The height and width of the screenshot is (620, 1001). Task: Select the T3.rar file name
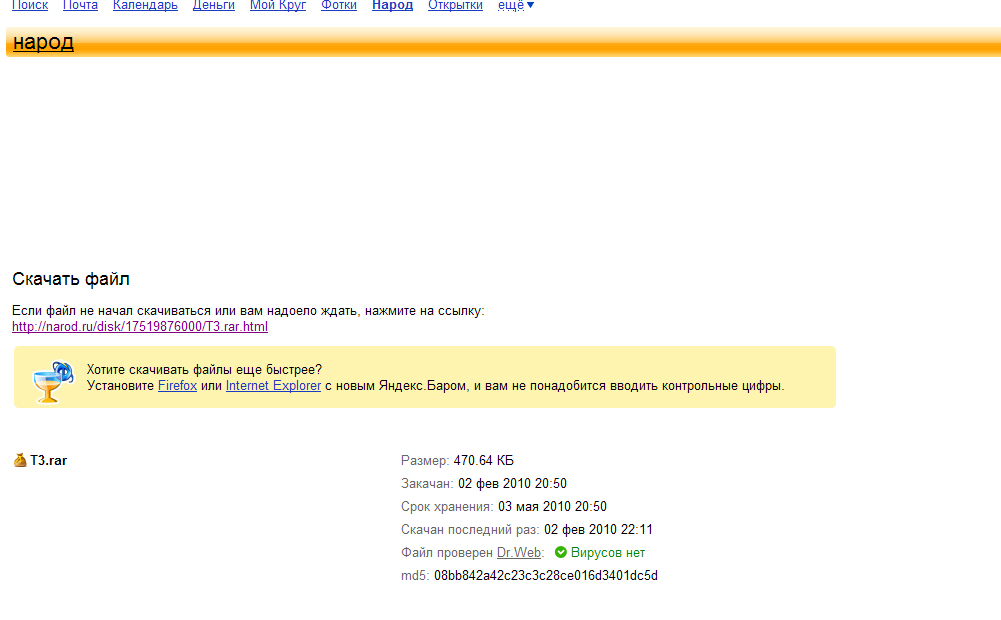coord(49,460)
